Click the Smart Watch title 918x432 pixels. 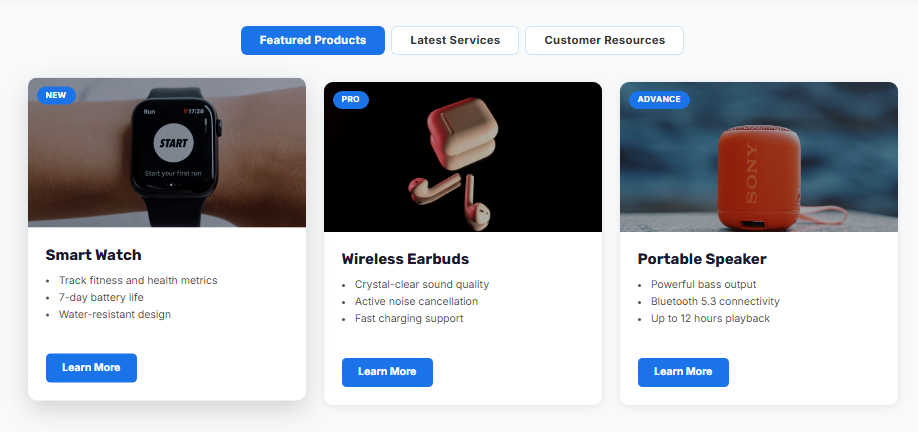point(94,255)
